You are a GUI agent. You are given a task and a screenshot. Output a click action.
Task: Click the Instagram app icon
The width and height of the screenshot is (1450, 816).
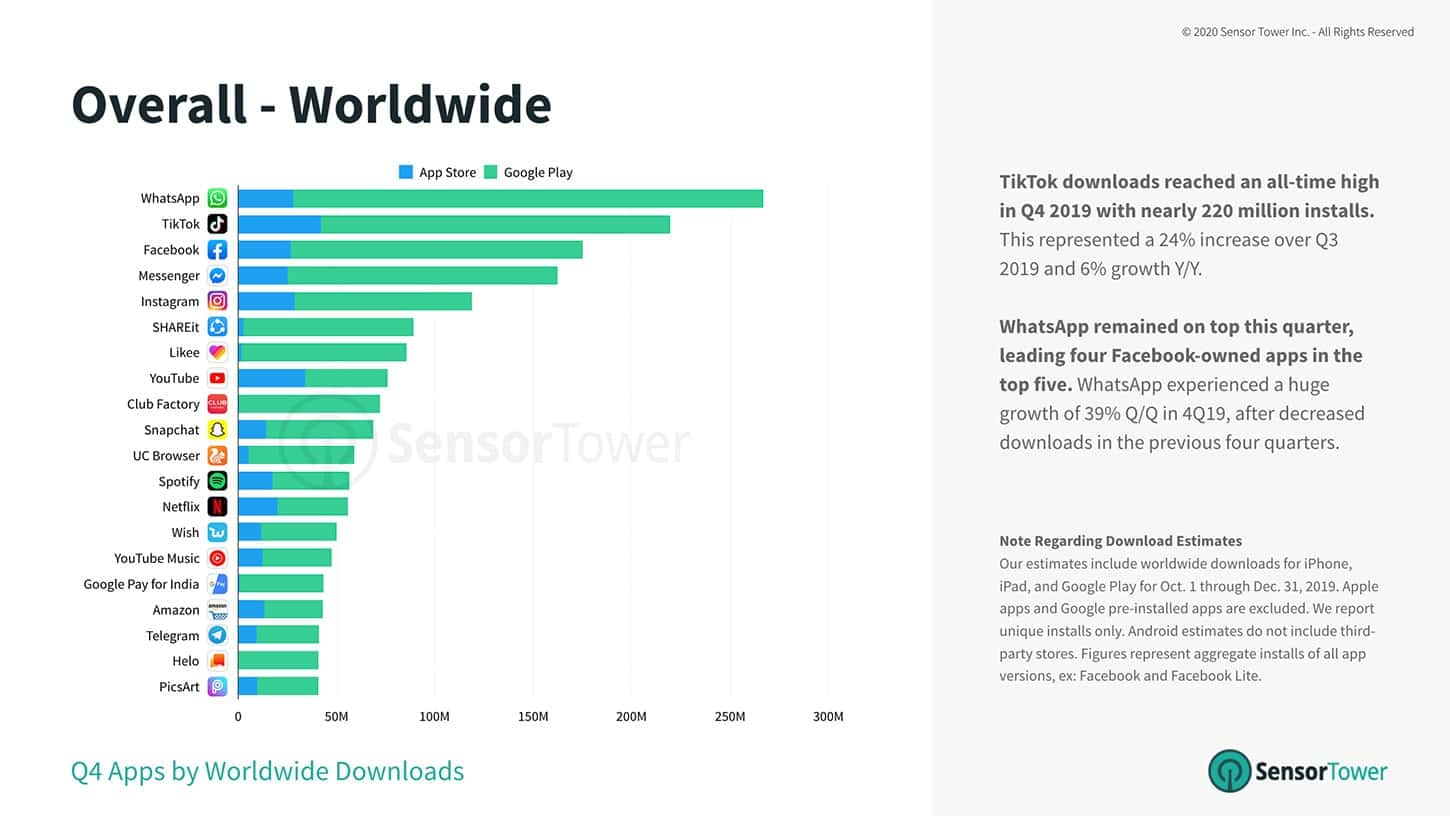[x=218, y=300]
